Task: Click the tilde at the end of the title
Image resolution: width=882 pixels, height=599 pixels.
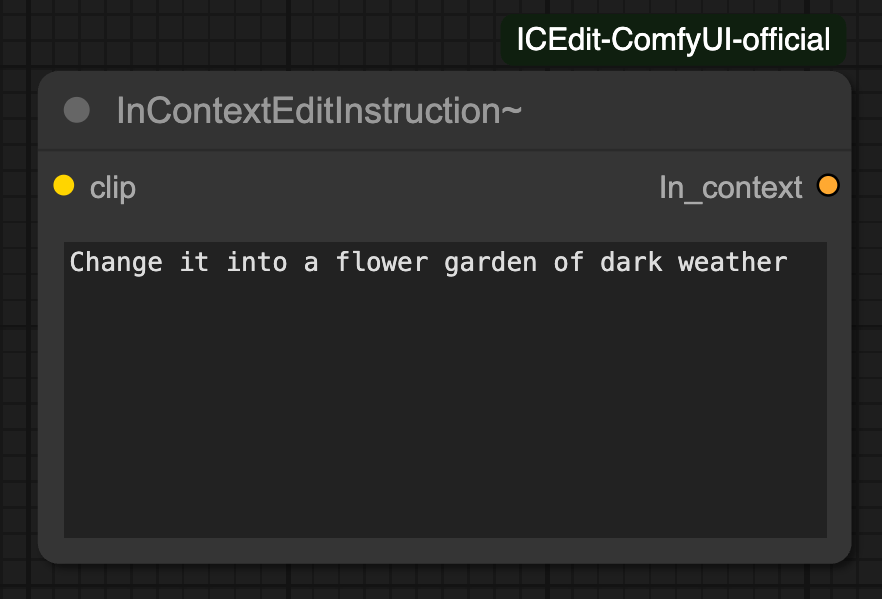Action: pyautogui.click(x=511, y=111)
